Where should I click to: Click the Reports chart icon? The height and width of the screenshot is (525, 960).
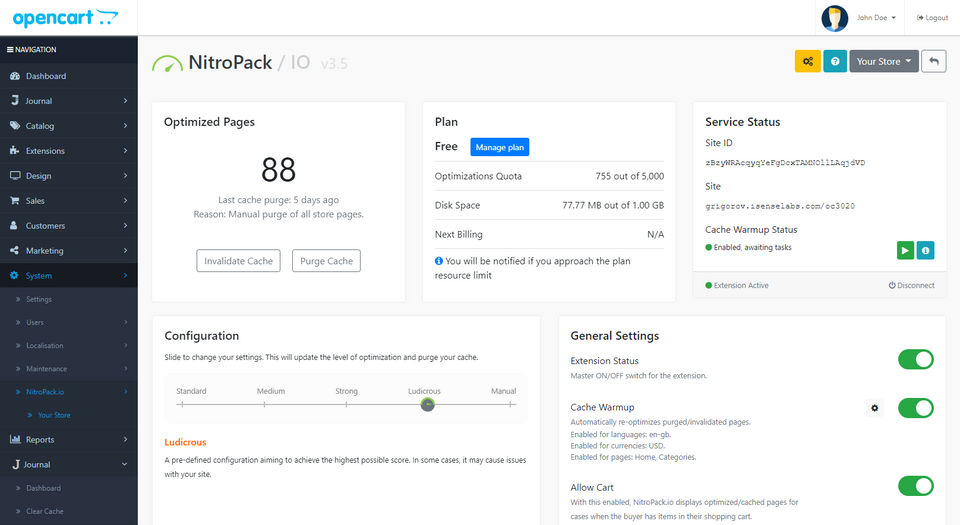15,439
